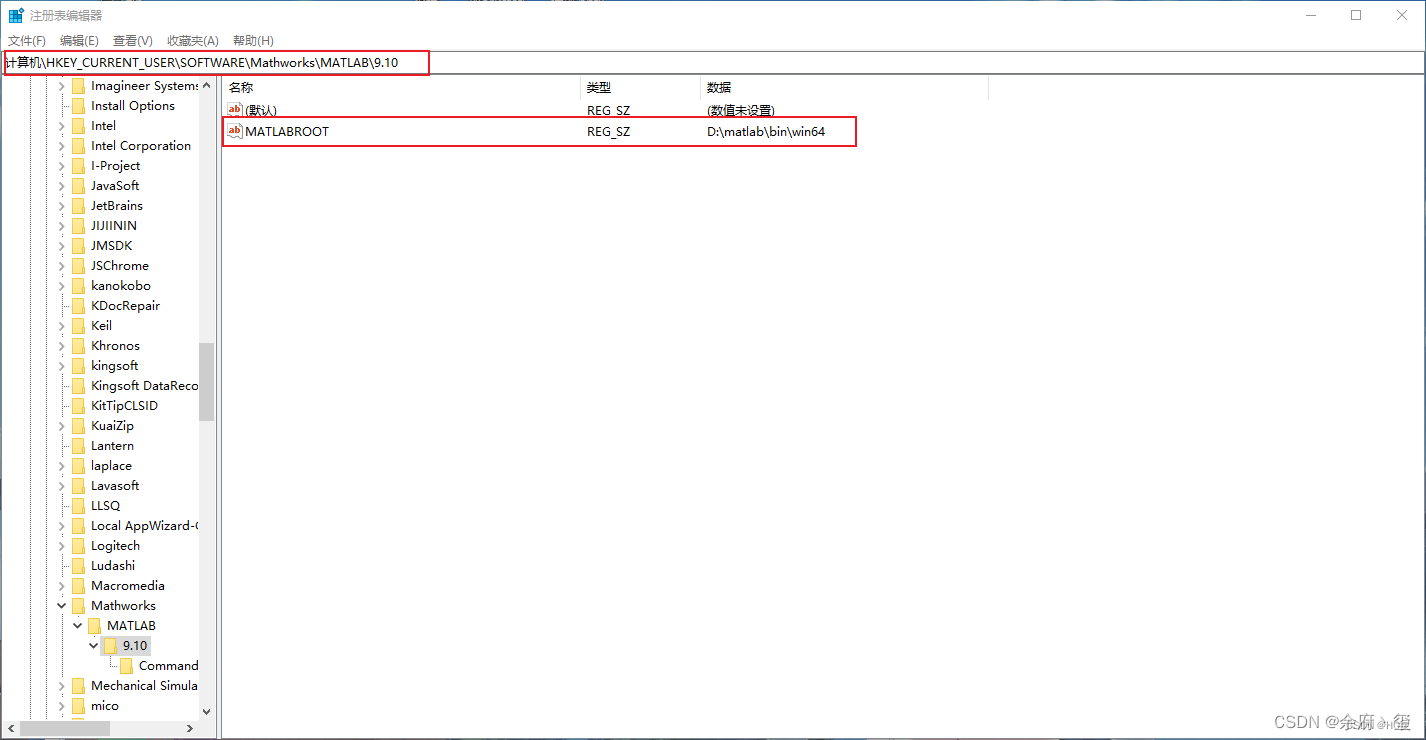This screenshot has width=1426, height=740.
Task: Click the Local AppWizard folder icon
Action: click(x=79, y=526)
